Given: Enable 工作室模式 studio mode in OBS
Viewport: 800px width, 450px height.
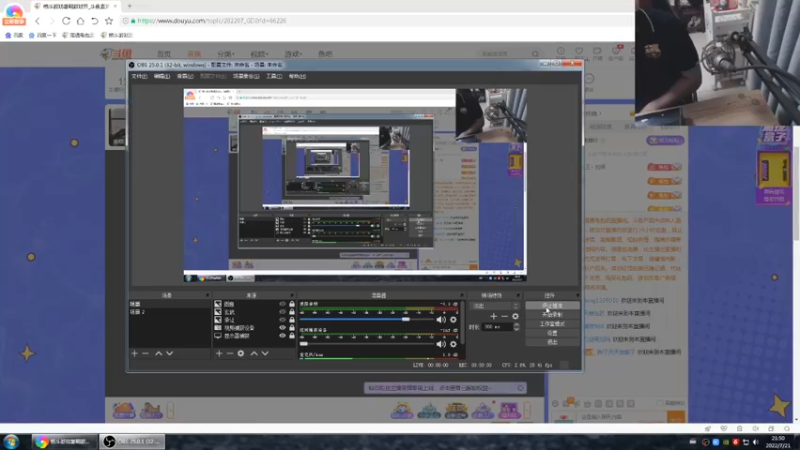Looking at the screenshot, I should (552, 324).
